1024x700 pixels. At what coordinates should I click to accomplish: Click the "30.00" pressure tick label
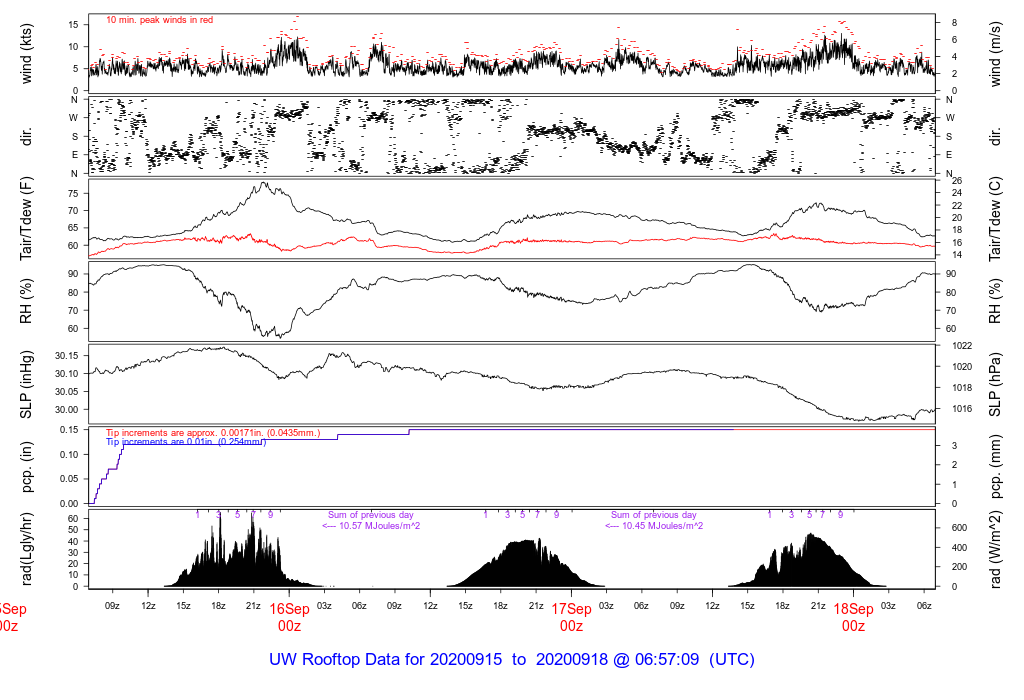pos(66,409)
